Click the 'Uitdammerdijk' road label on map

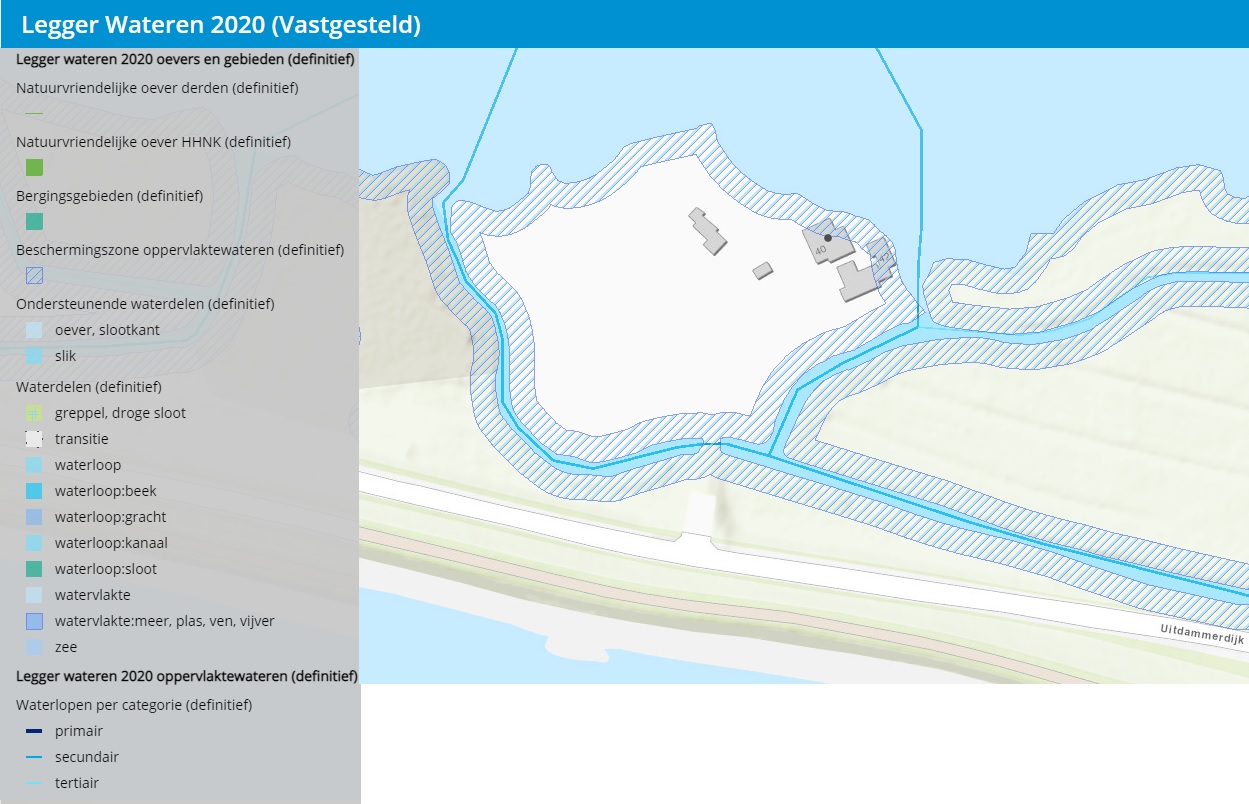click(1201, 634)
